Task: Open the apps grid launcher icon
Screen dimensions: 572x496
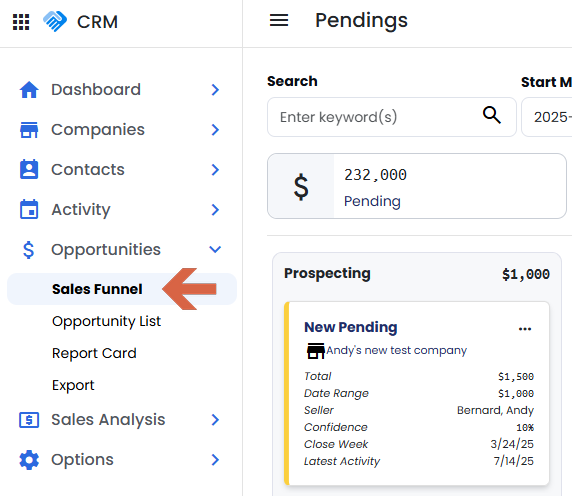Action: point(21,22)
